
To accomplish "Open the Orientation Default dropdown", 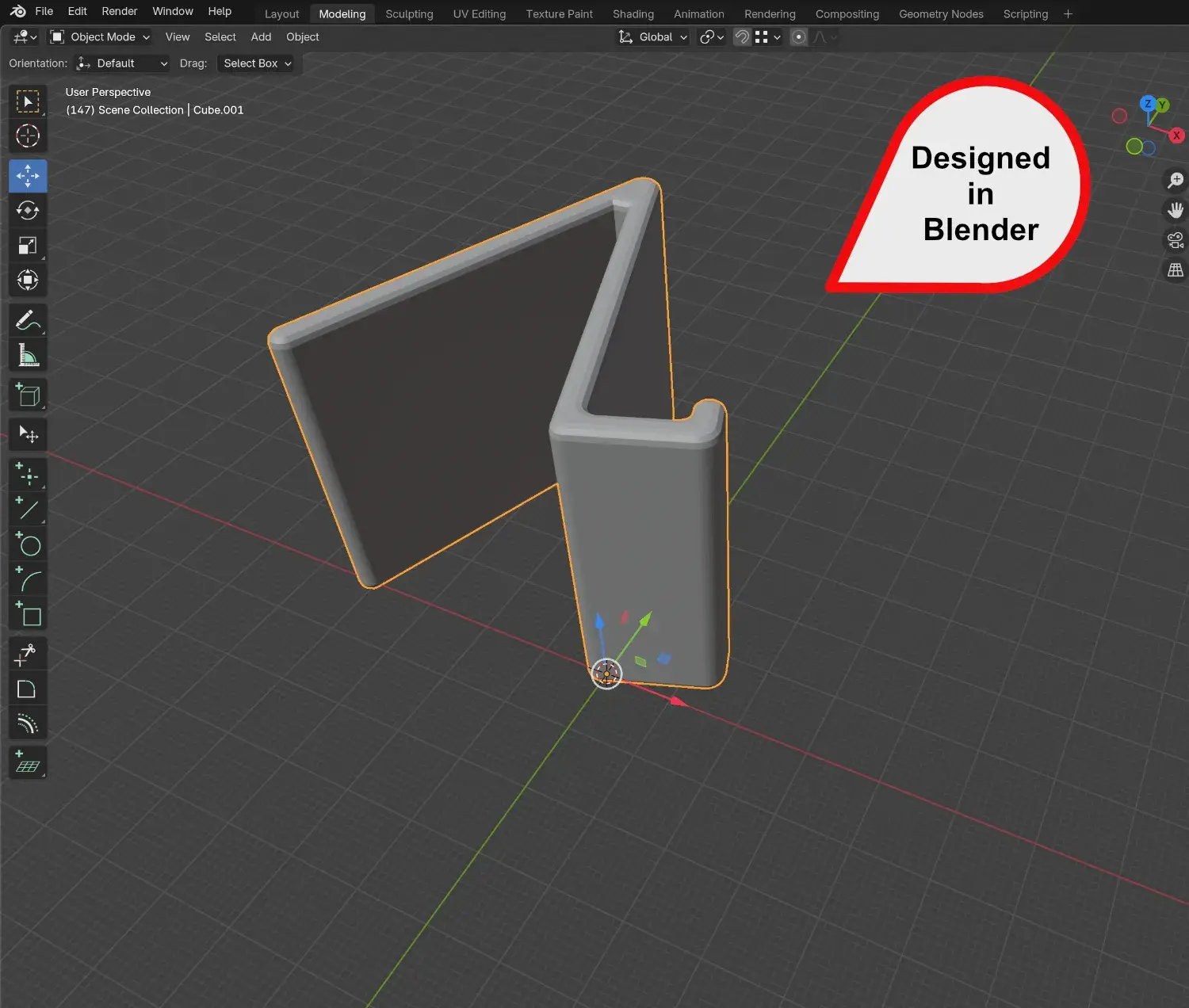I will [123, 63].
